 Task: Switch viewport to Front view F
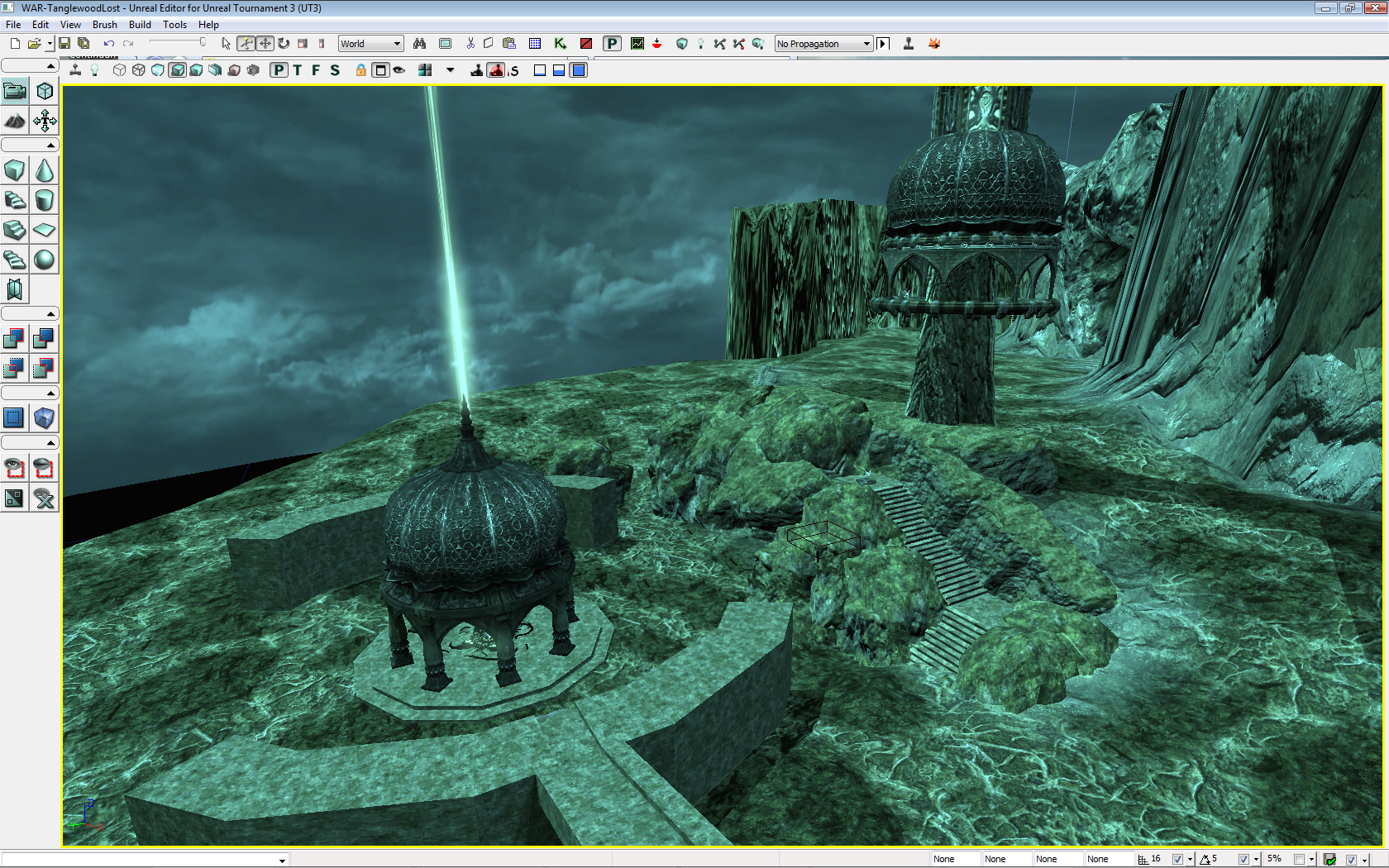click(x=316, y=70)
